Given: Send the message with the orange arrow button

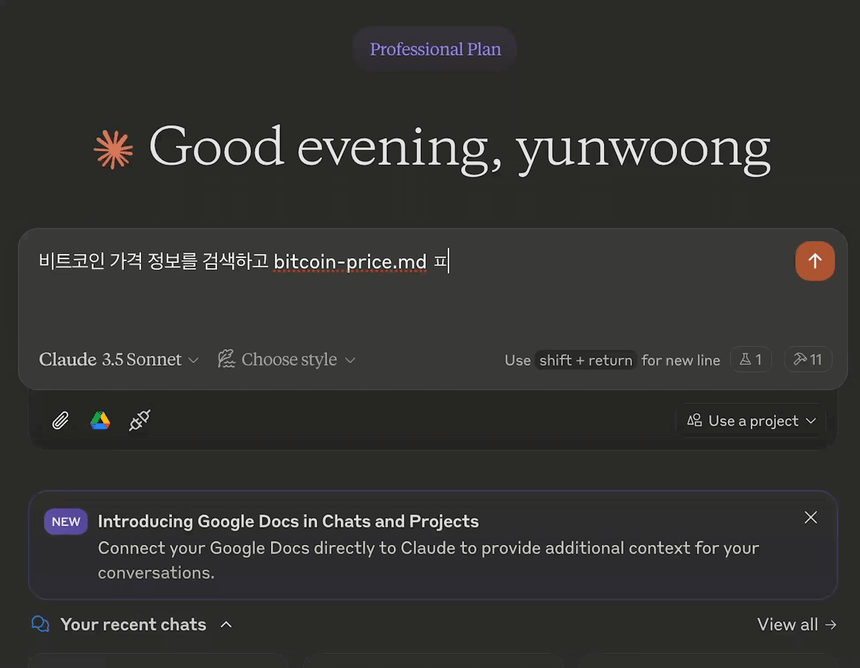Looking at the screenshot, I should coord(814,261).
